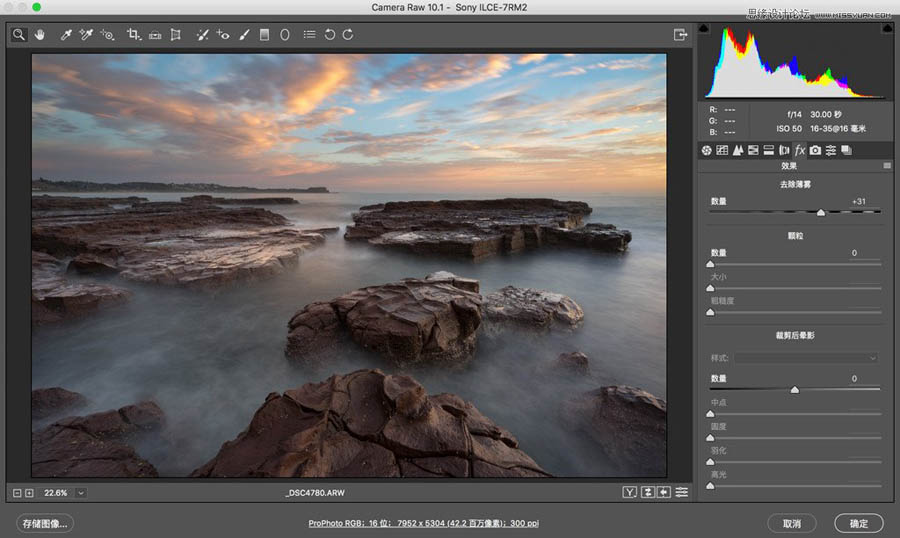
Task: Open the 22.6% zoom level dropdown
Action: pyautogui.click(x=81, y=493)
